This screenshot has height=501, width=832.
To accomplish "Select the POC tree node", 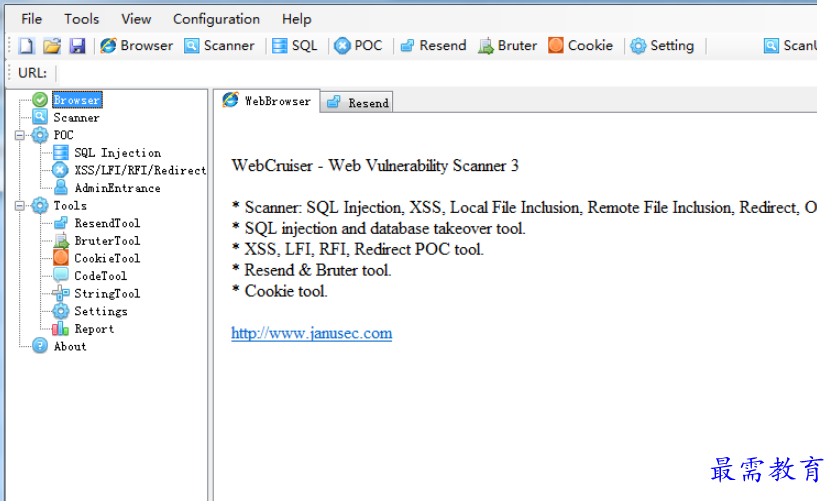I will pos(63,135).
